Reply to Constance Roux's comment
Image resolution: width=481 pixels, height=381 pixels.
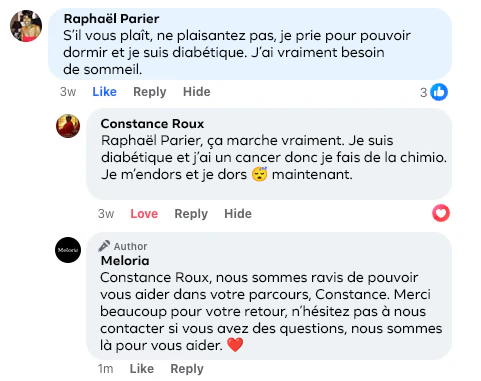tap(191, 214)
